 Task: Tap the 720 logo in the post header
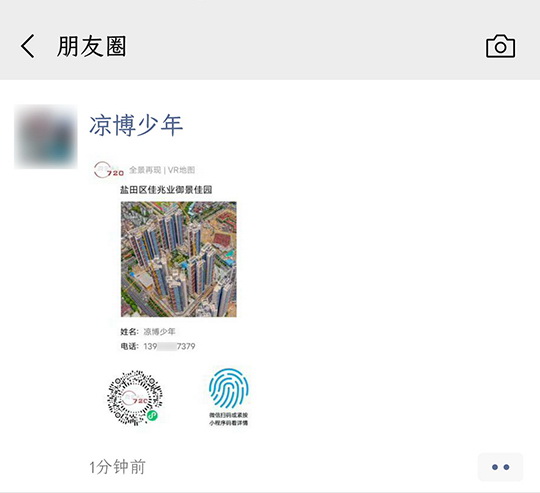point(109,170)
